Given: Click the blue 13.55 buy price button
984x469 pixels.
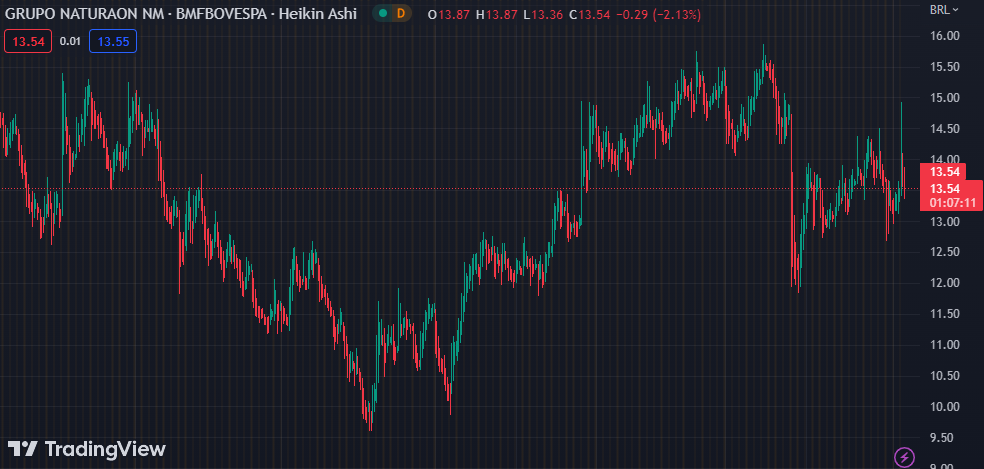Looking at the screenshot, I should coord(113,41).
